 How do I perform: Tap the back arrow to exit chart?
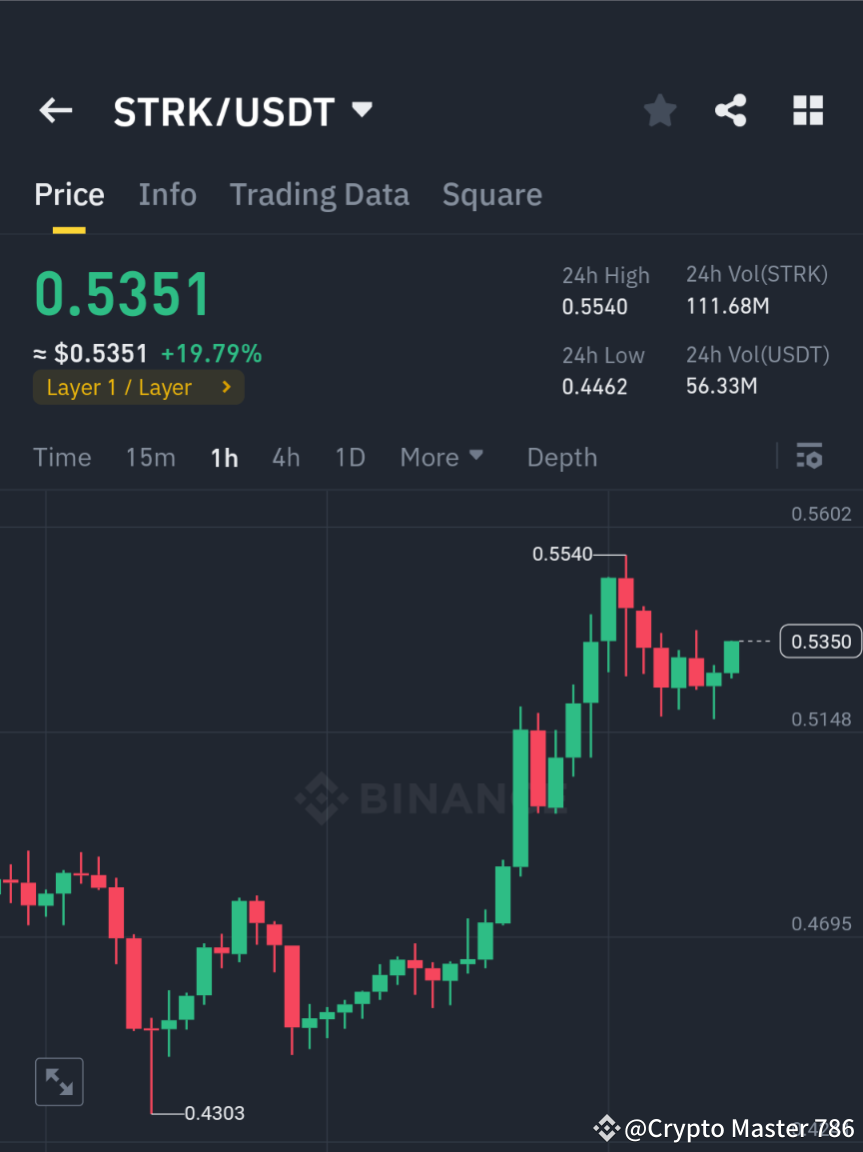pyautogui.click(x=55, y=111)
